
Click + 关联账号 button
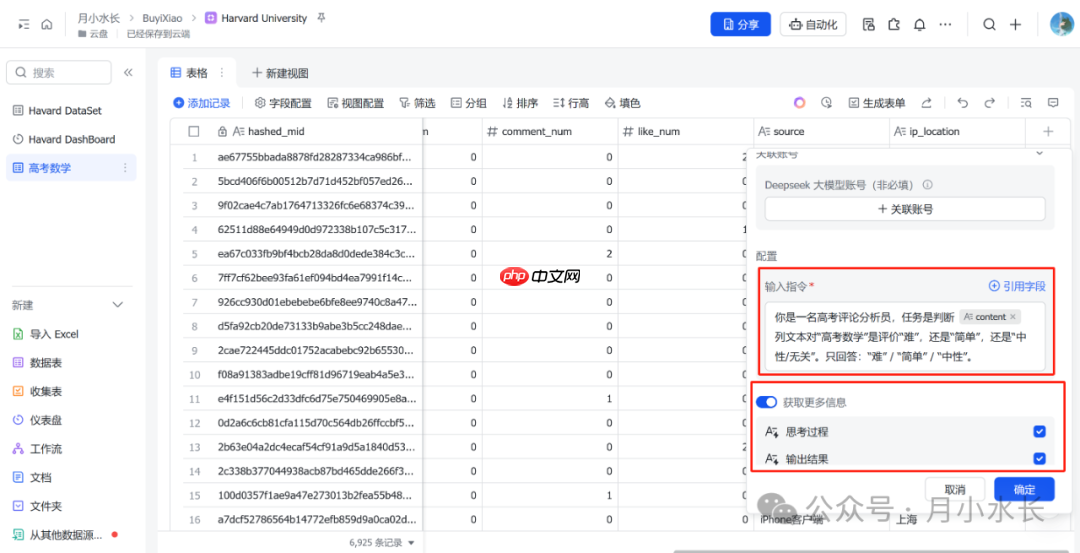tap(905, 209)
